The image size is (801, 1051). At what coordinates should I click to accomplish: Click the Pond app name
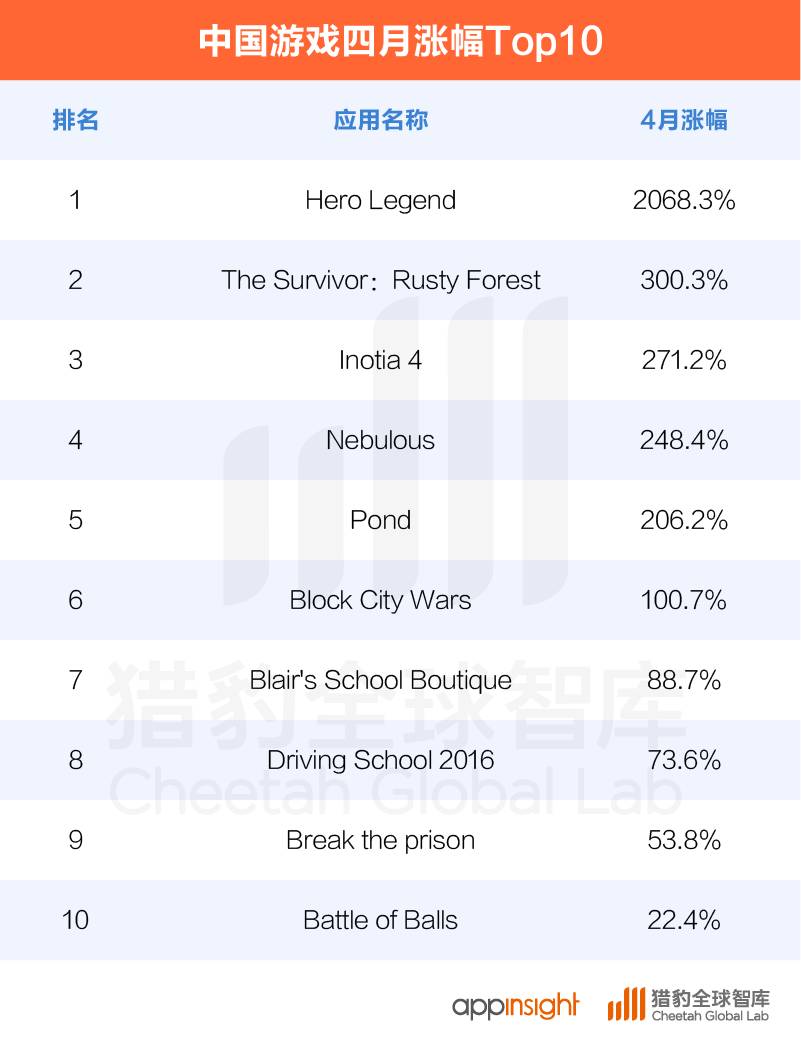pyautogui.click(x=380, y=520)
